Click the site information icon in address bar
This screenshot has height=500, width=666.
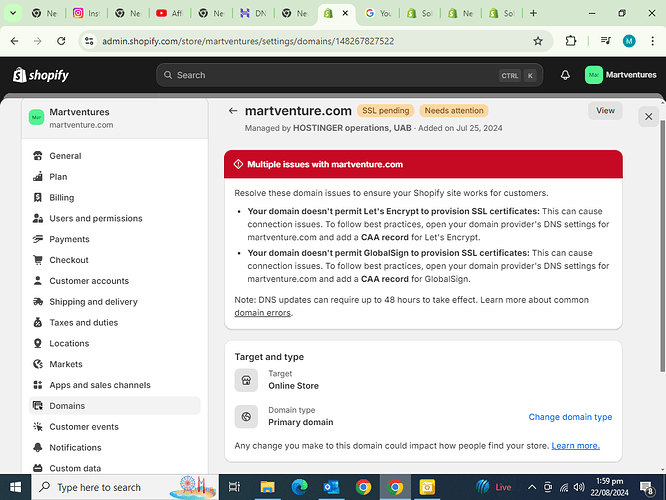pos(89,41)
